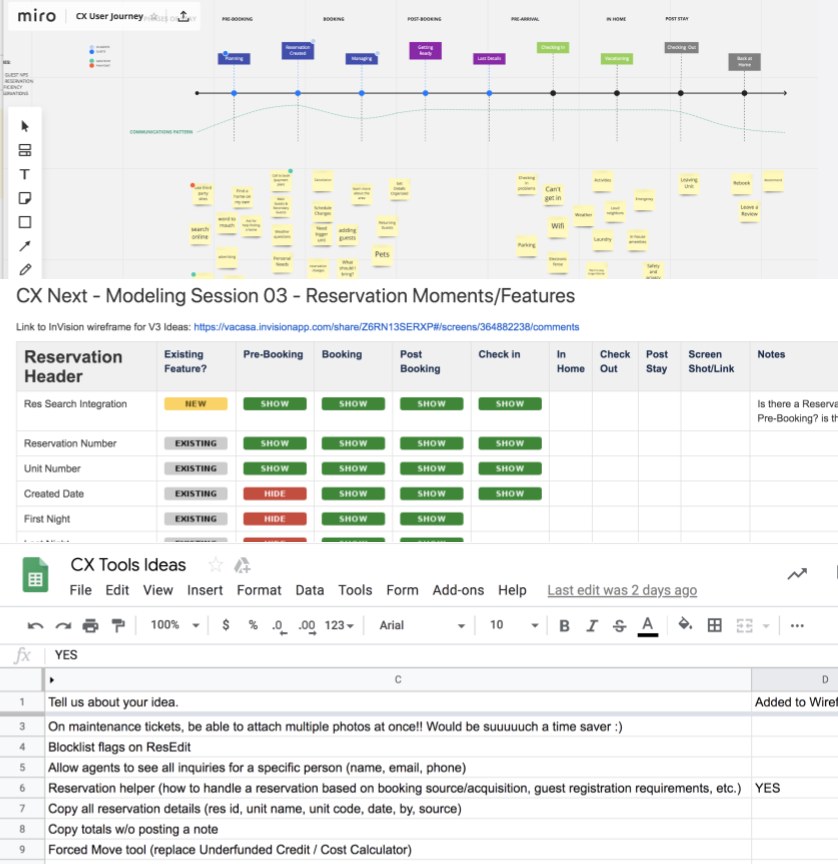Open the font size 10 dropdown
The image size is (838, 864).
513,625
